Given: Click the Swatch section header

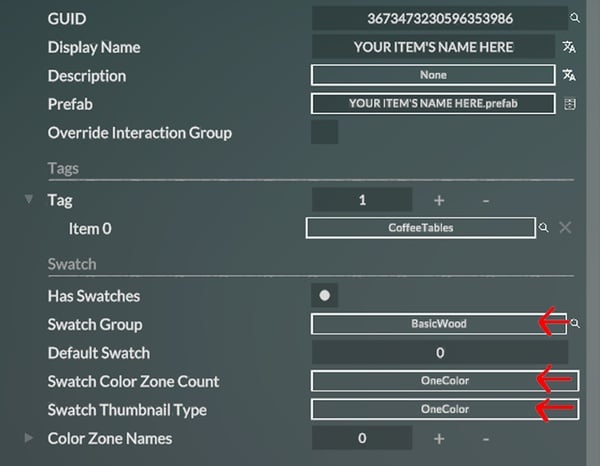Looking at the screenshot, I should (x=72, y=264).
